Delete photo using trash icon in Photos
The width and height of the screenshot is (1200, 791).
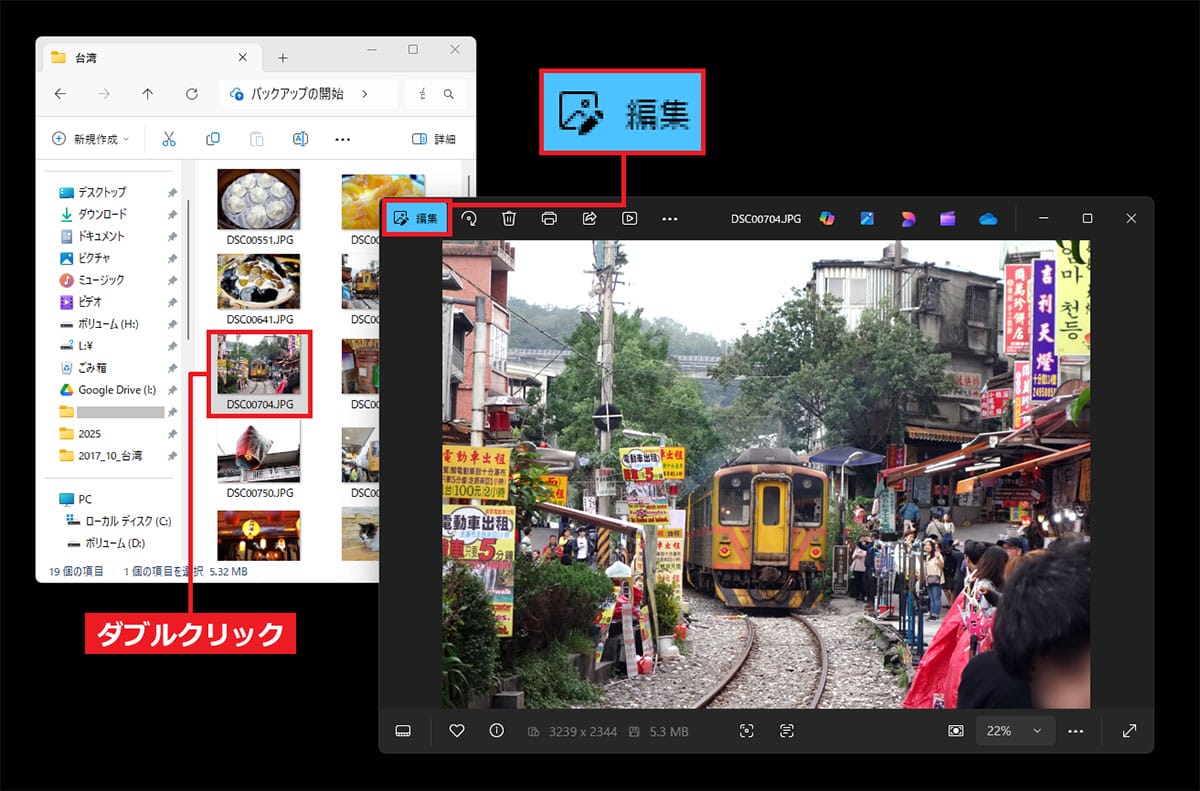(x=509, y=218)
